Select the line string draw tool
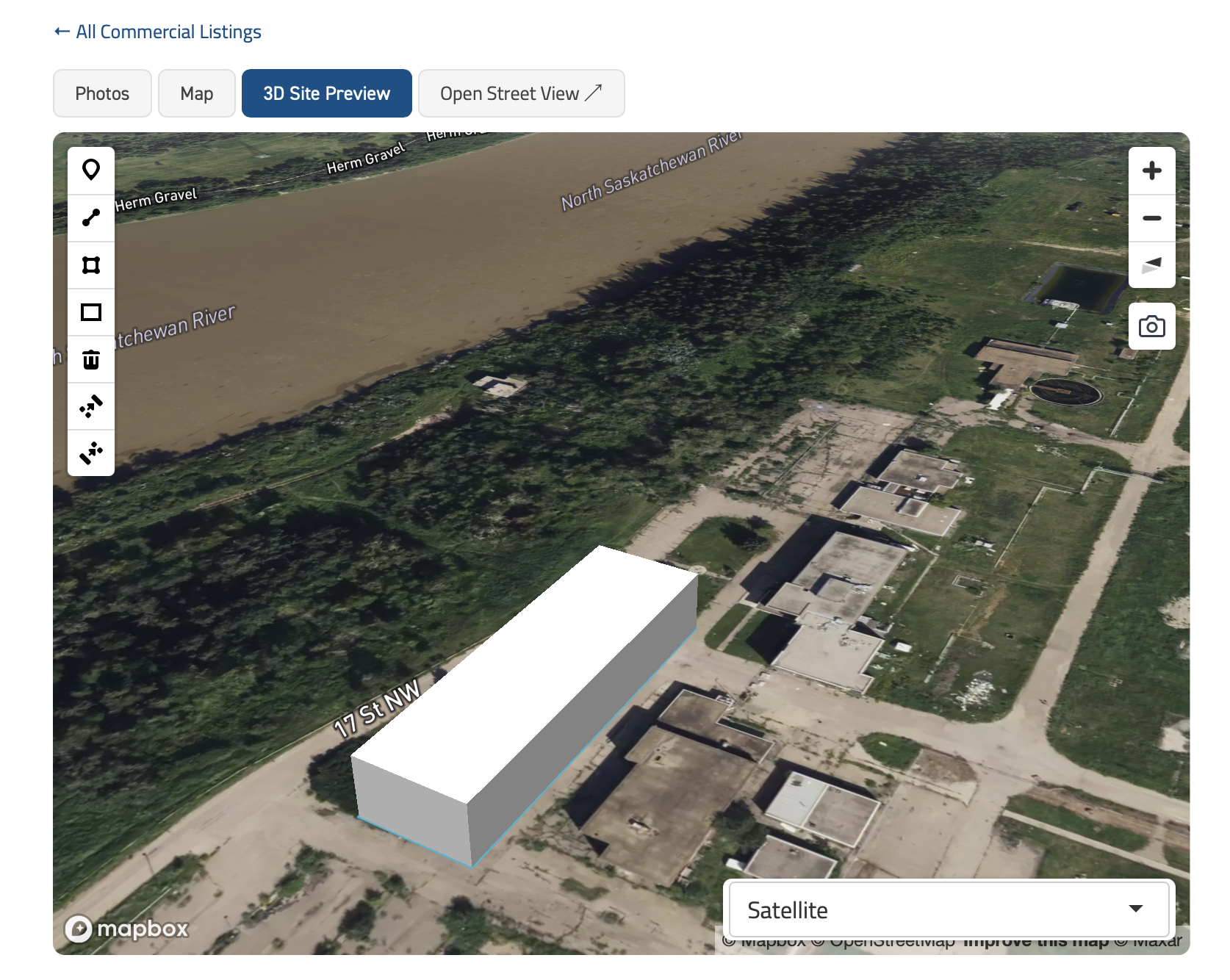 [91, 218]
